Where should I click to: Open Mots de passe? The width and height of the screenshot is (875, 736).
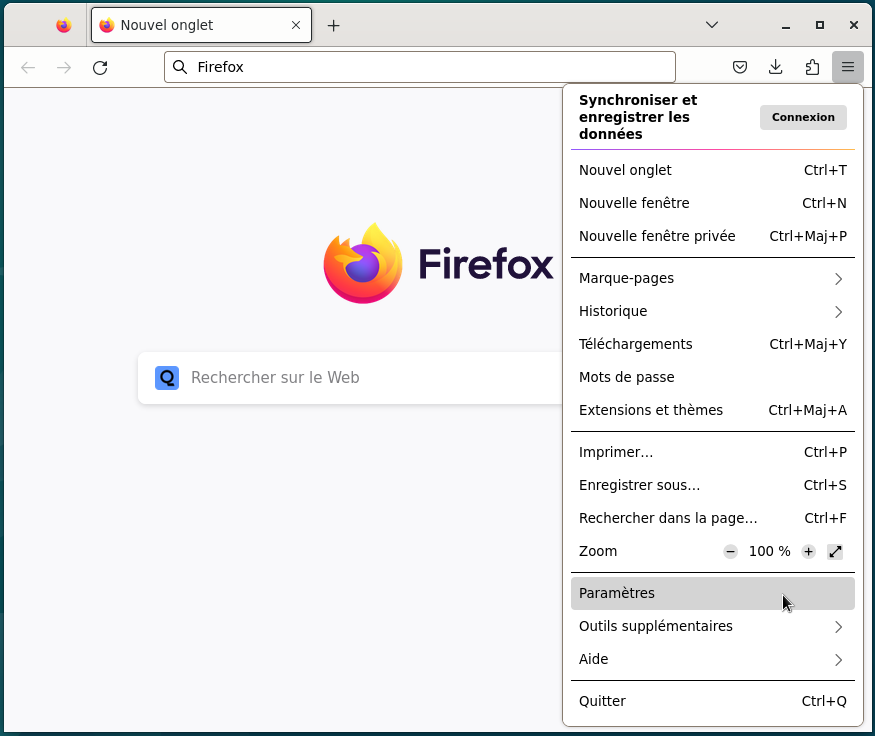713,377
